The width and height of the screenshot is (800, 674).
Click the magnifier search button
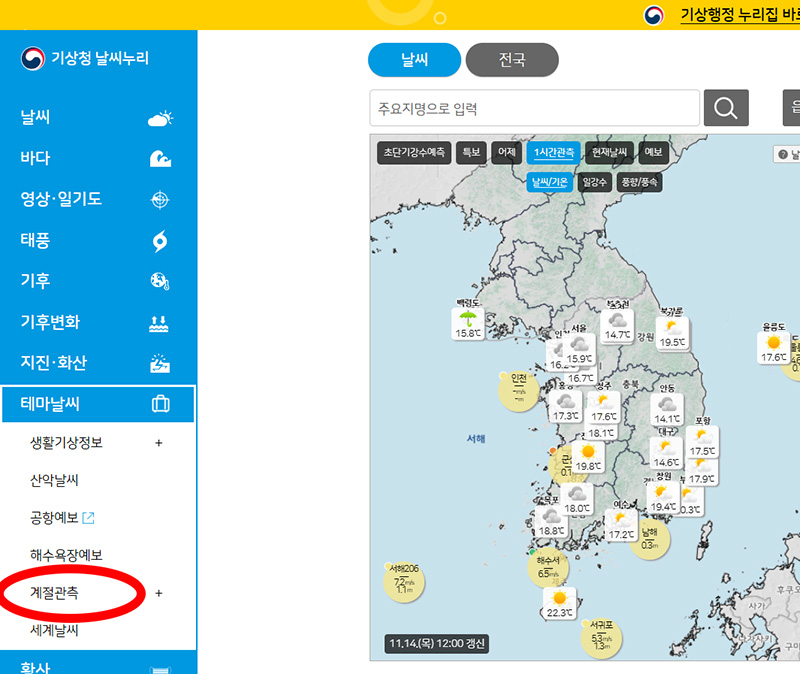(x=726, y=108)
